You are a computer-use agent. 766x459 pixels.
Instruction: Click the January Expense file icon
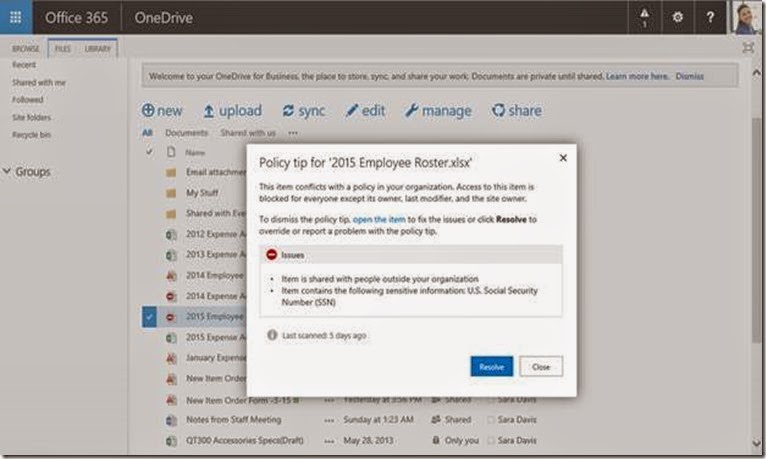pos(170,358)
